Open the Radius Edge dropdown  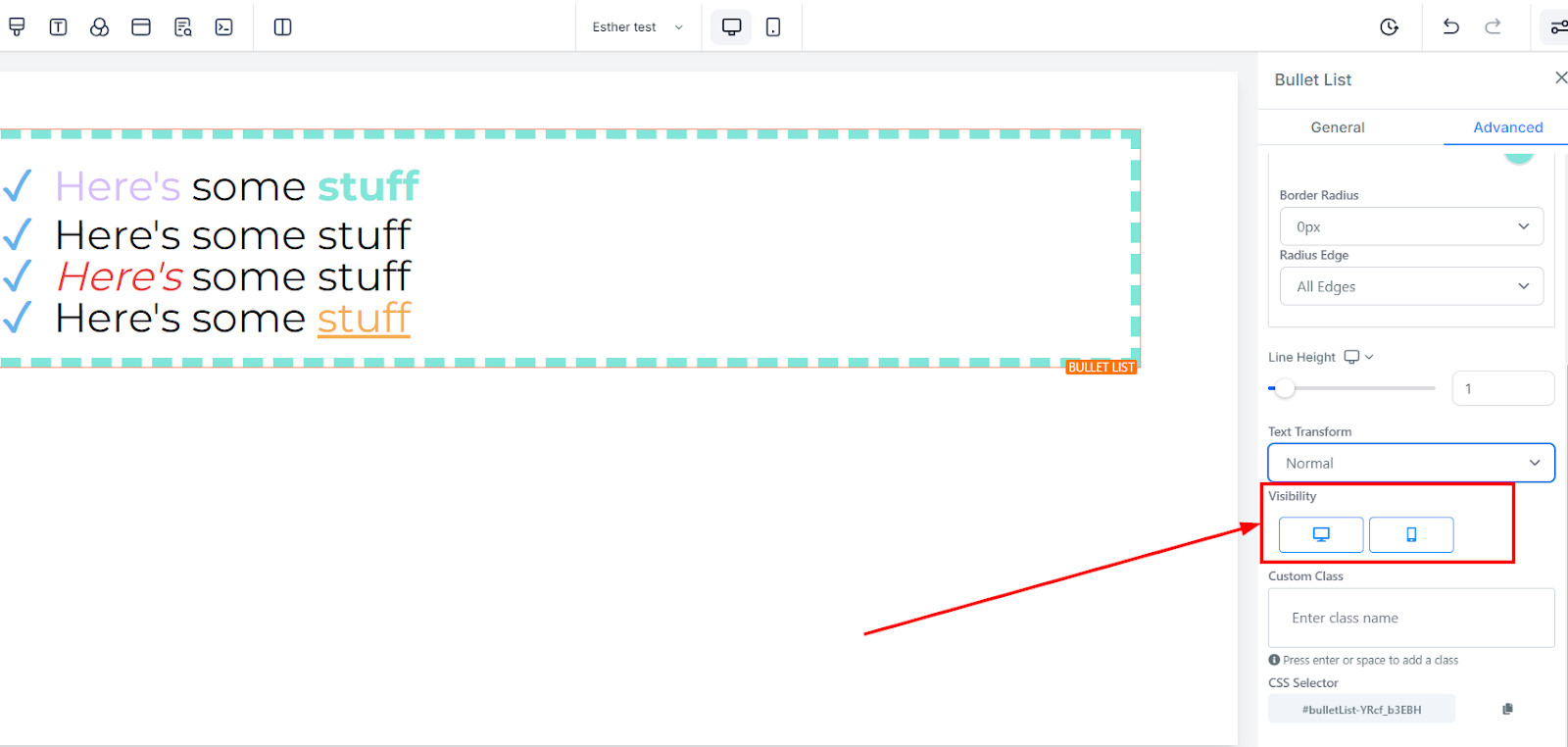1411,286
